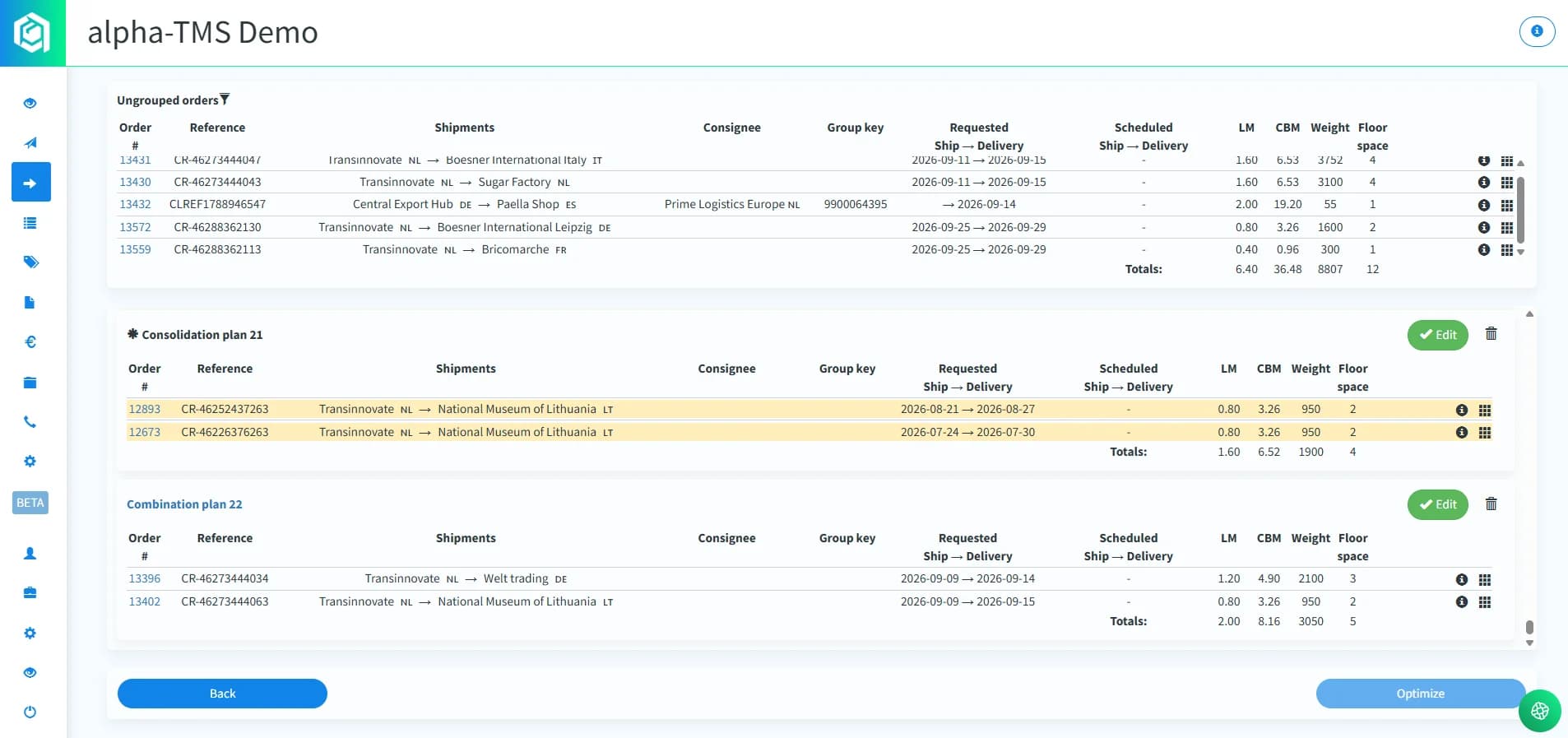Click the plans panel scrollbar thumb
1568x738 pixels.
1529,628
